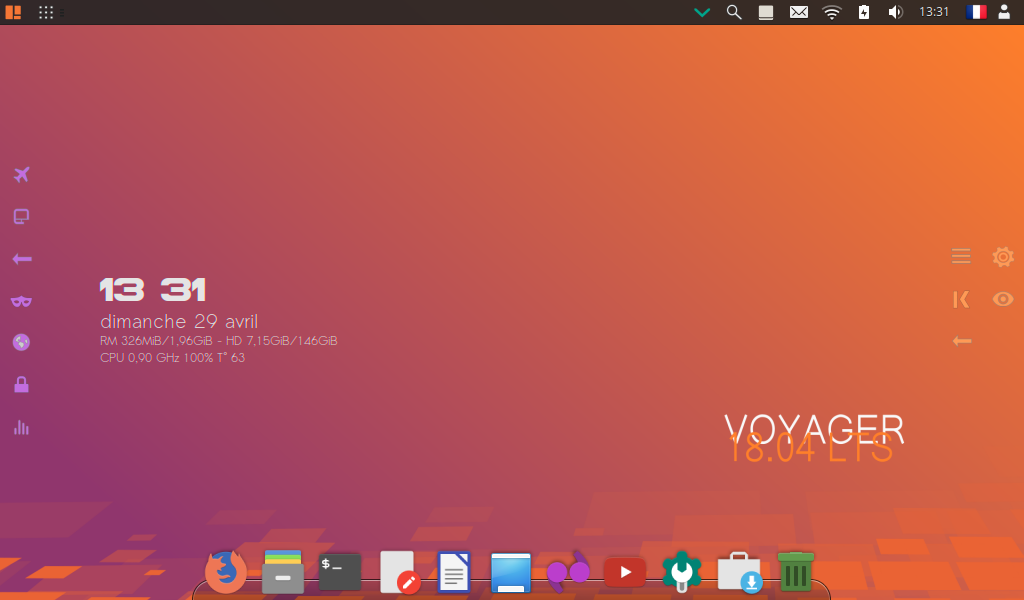Viewport: 1024px width, 600px height.
Task: Toggle the eye visibility icon on right
Action: point(1003,299)
